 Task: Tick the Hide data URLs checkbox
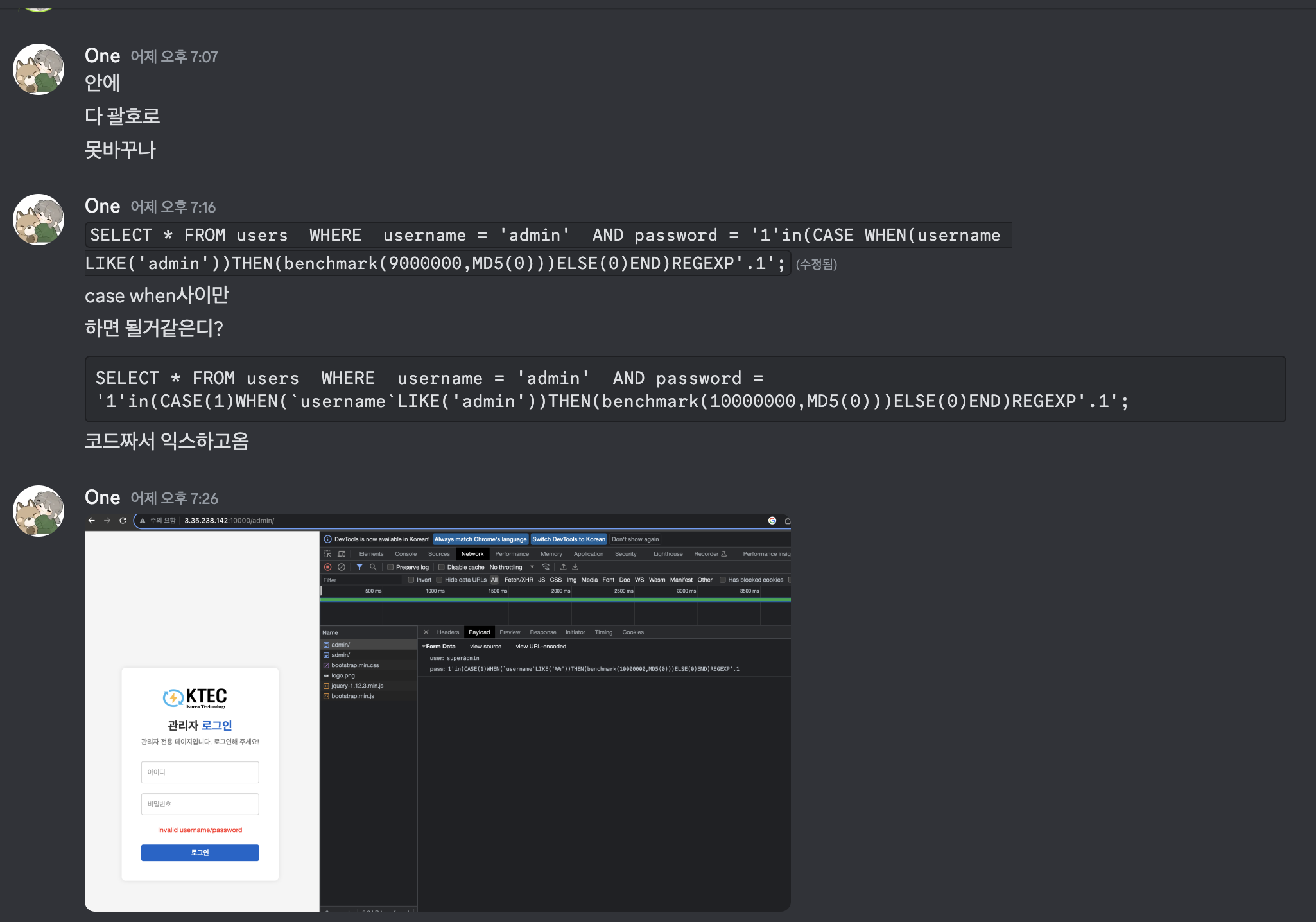439,580
